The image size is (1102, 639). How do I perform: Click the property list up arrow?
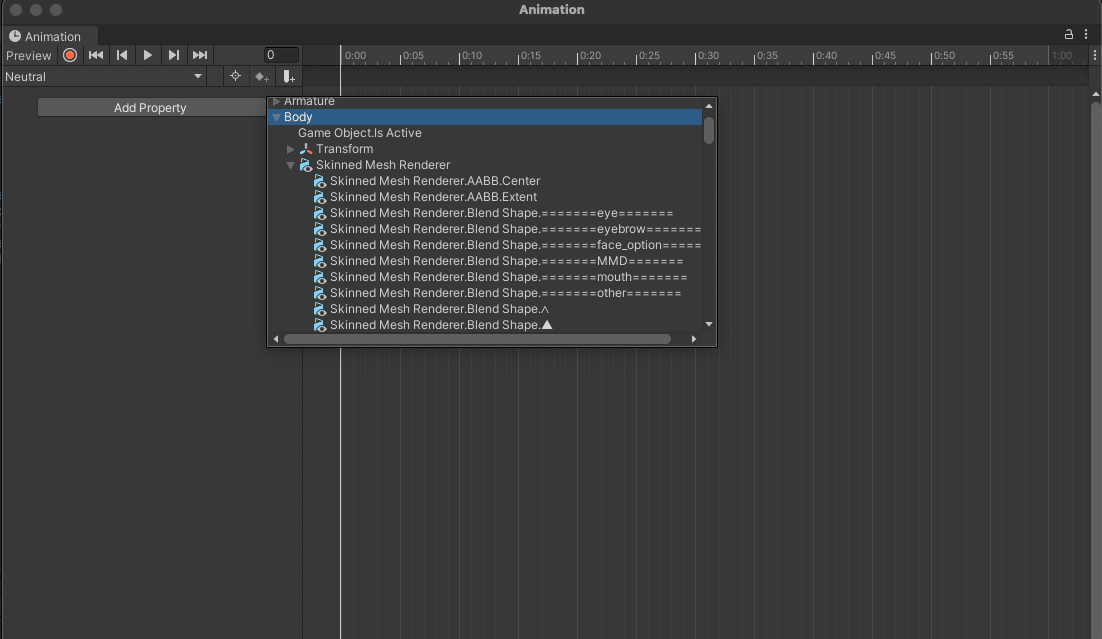click(x=708, y=106)
